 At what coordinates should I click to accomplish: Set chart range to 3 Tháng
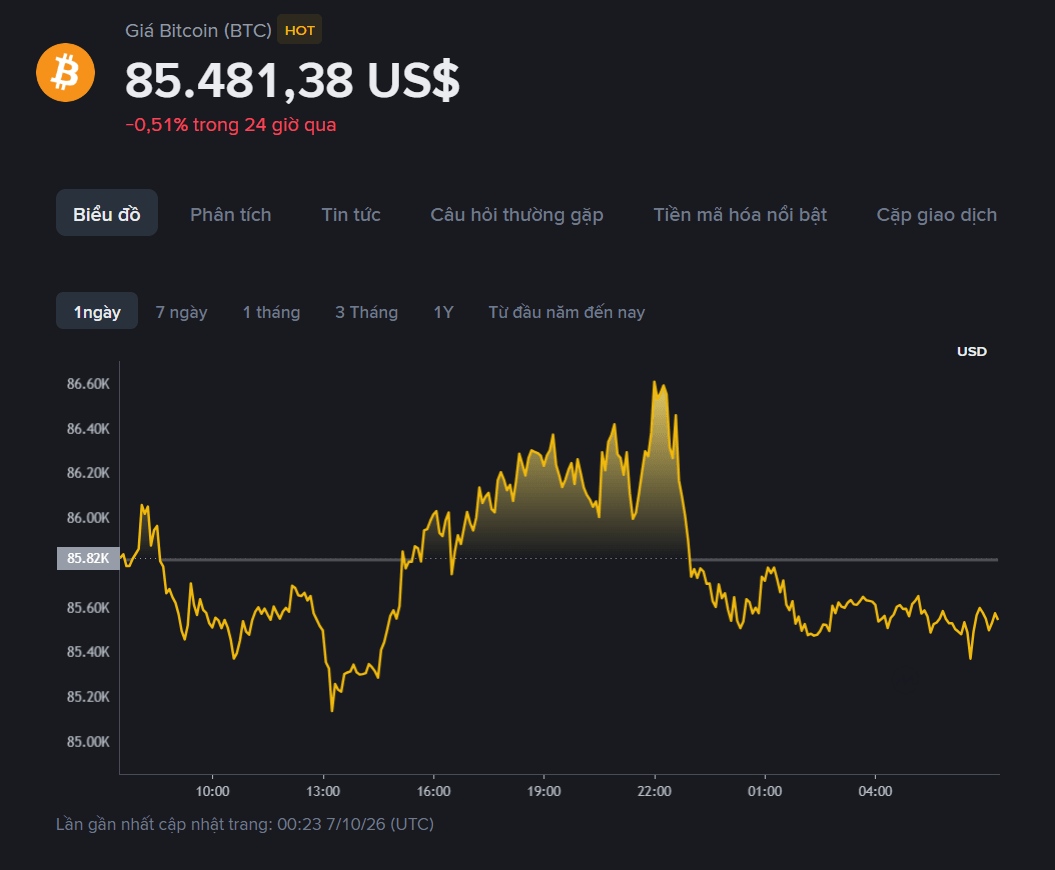tap(367, 312)
